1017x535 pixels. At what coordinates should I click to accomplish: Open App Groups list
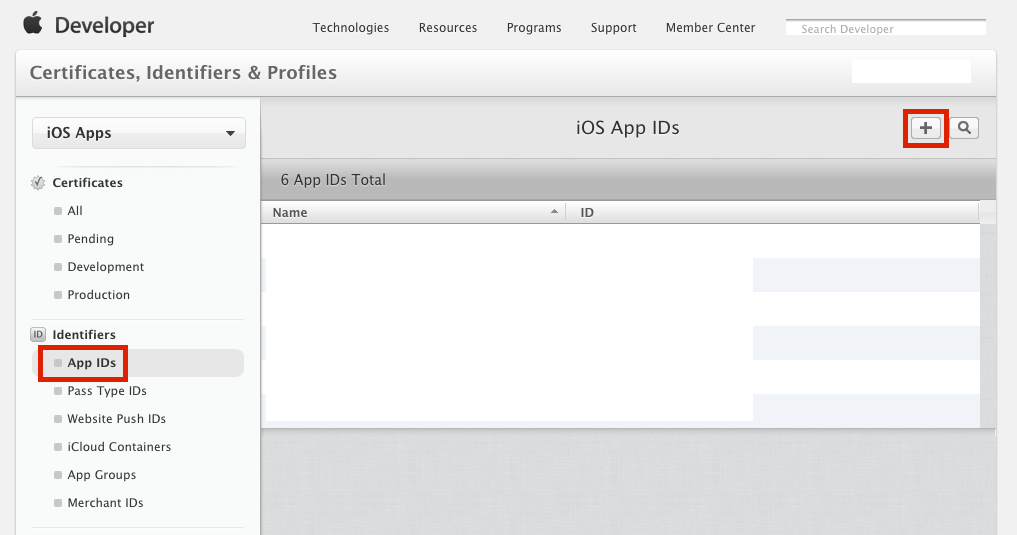(x=101, y=475)
